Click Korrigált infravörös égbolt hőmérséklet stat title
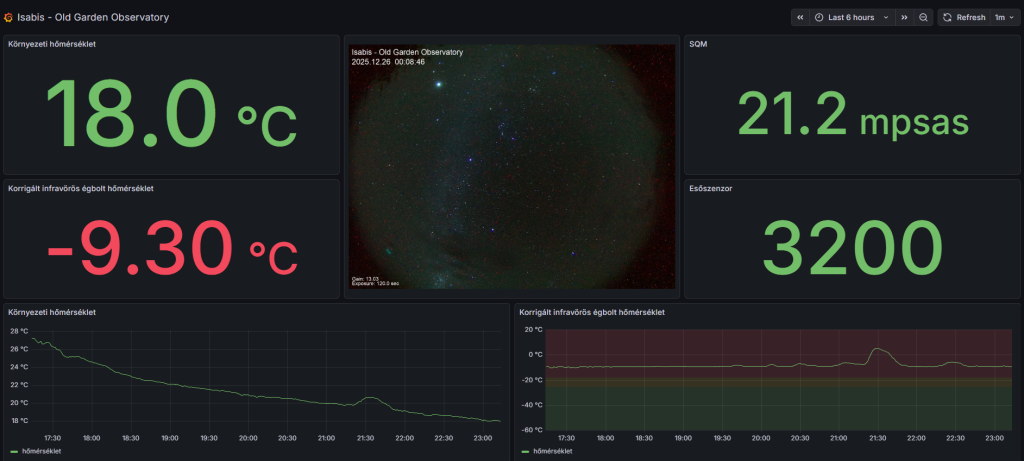This screenshot has height=461, width=1024. [80, 187]
